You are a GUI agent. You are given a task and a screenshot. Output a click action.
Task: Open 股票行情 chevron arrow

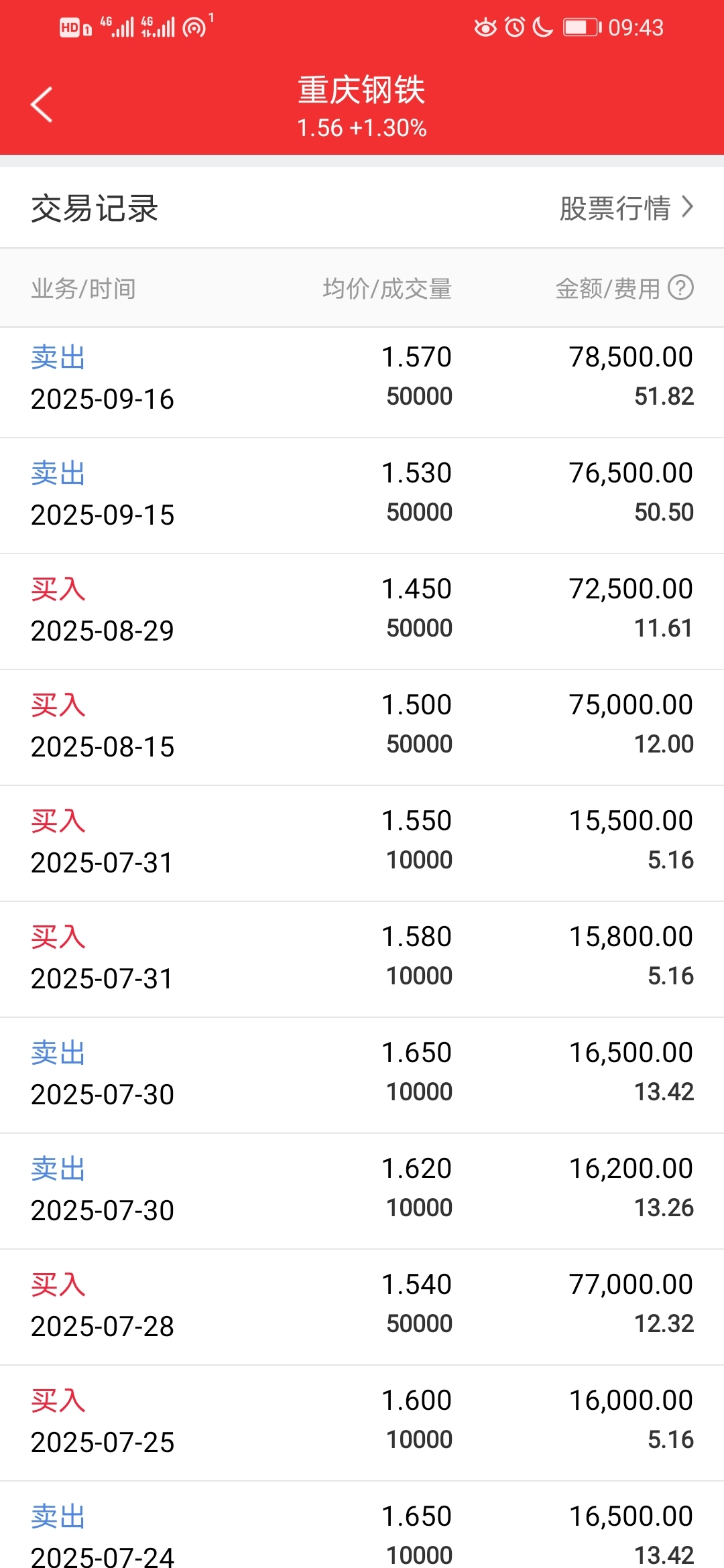[687, 207]
